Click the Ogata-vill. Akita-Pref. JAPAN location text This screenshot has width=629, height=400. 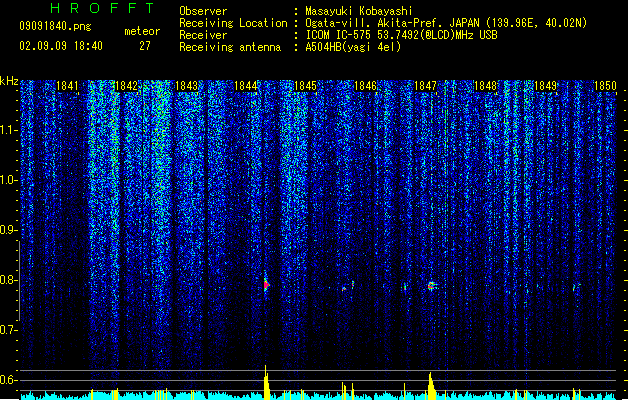[x=446, y=23]
